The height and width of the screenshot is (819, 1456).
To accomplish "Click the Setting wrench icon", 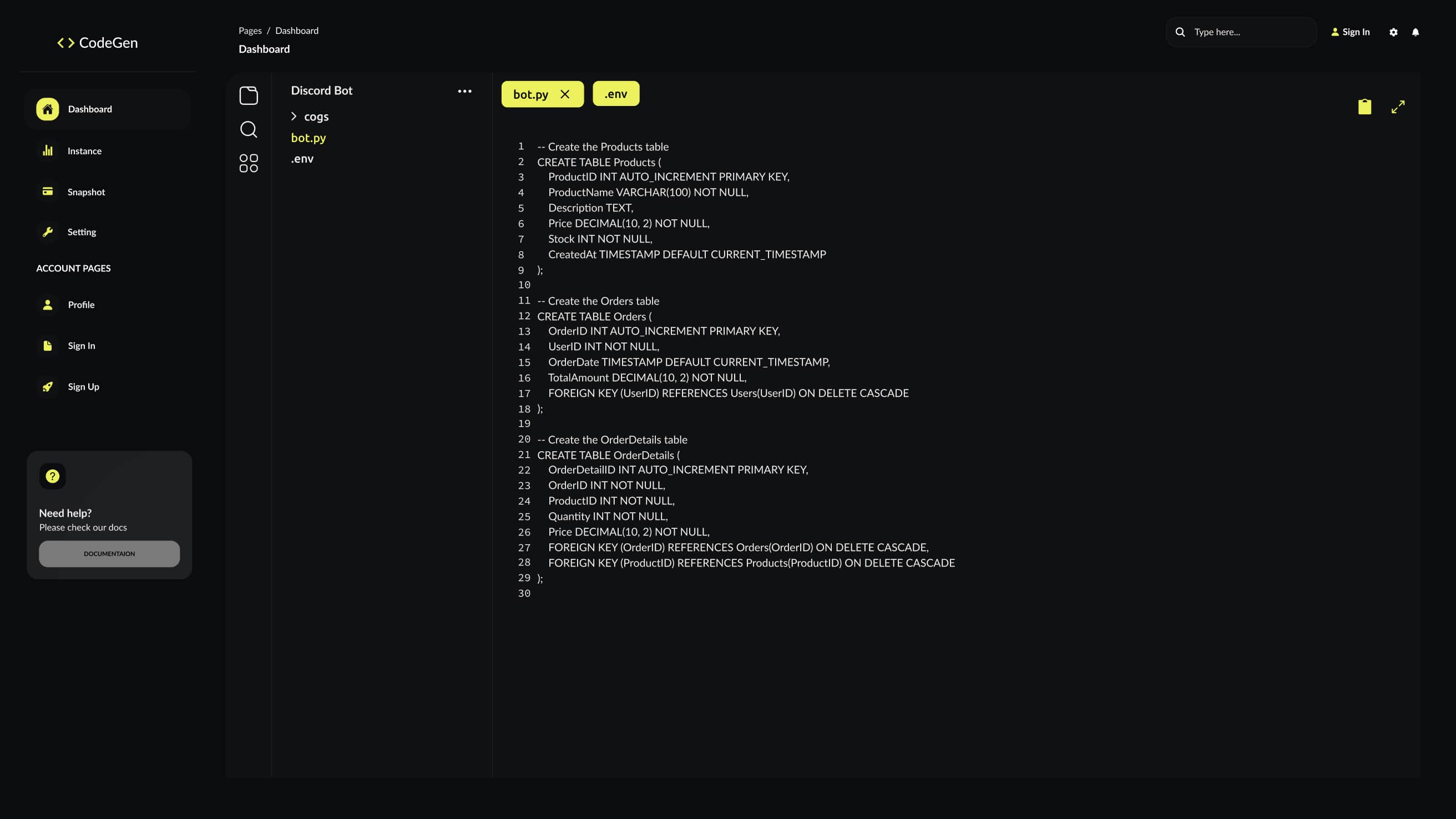I will (x=48, y=232).
